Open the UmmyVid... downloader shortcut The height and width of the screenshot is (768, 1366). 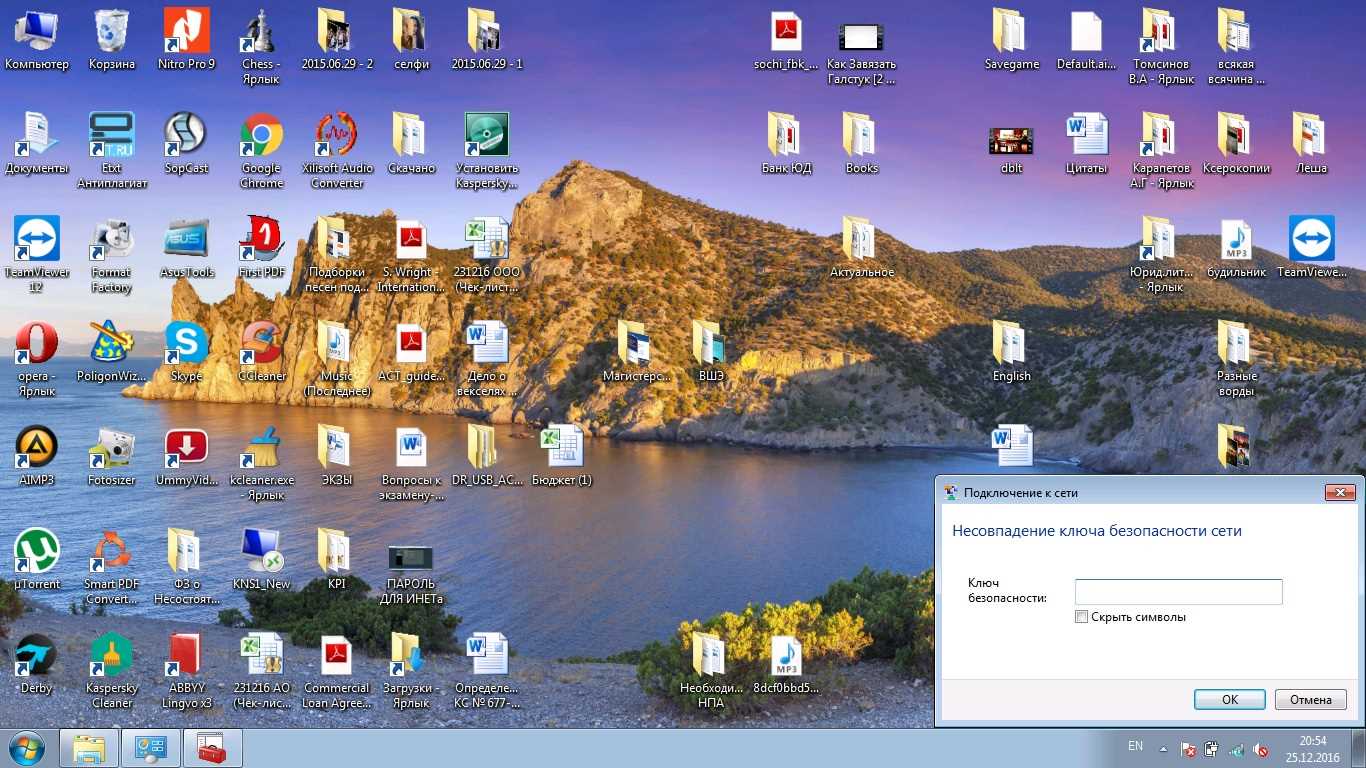pyautogui.click(x=186, y=456)
